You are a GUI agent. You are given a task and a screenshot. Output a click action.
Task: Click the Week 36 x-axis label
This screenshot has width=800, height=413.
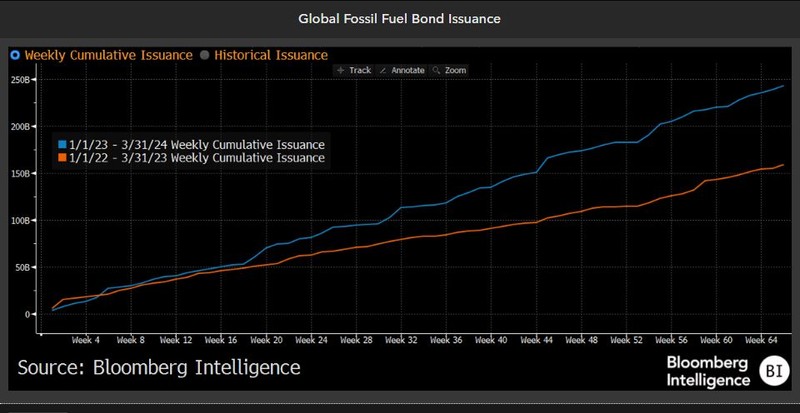446,341
